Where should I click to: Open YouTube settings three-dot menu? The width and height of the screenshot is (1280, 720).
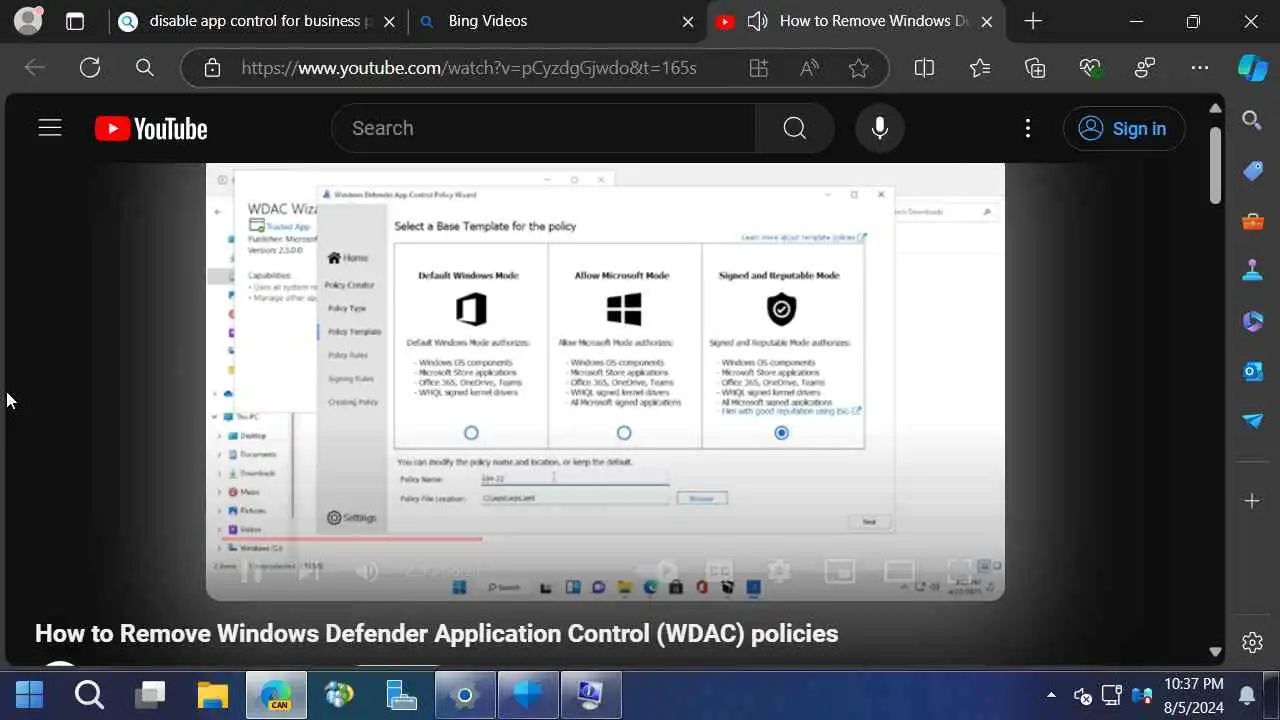coord(1028,128)
